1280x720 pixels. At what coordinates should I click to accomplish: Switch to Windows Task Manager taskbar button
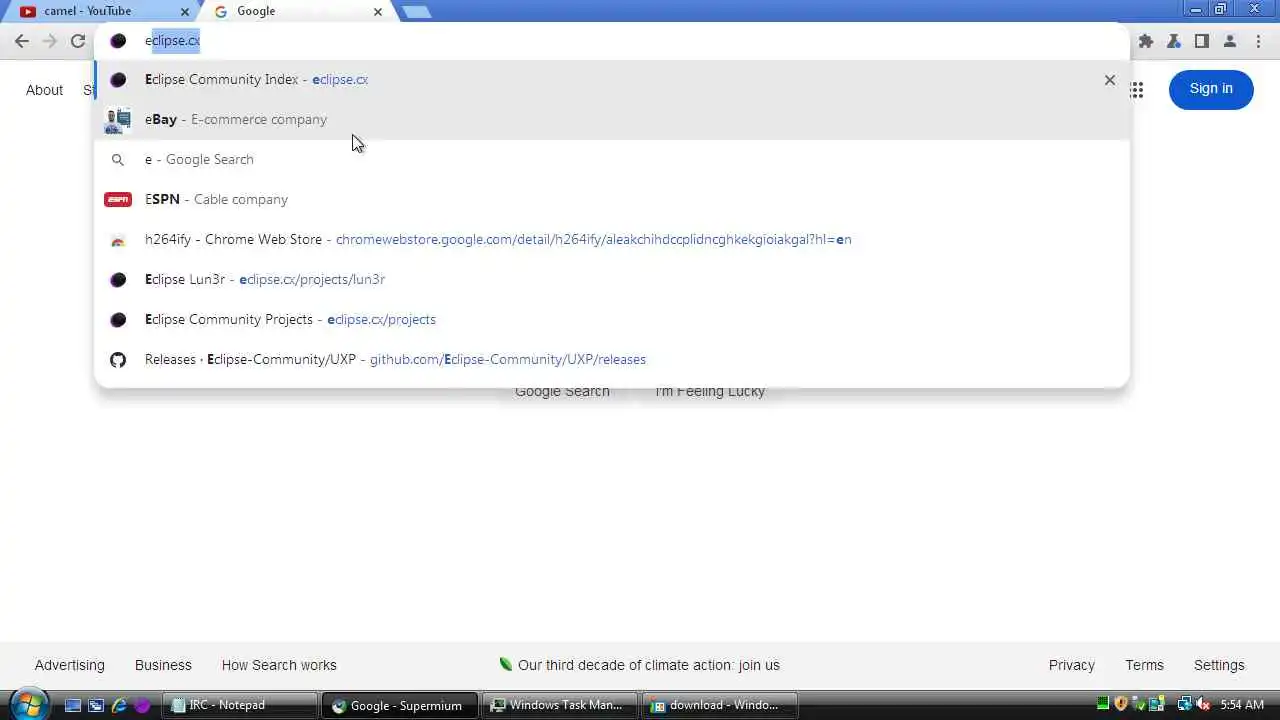(x=560, y=705)
